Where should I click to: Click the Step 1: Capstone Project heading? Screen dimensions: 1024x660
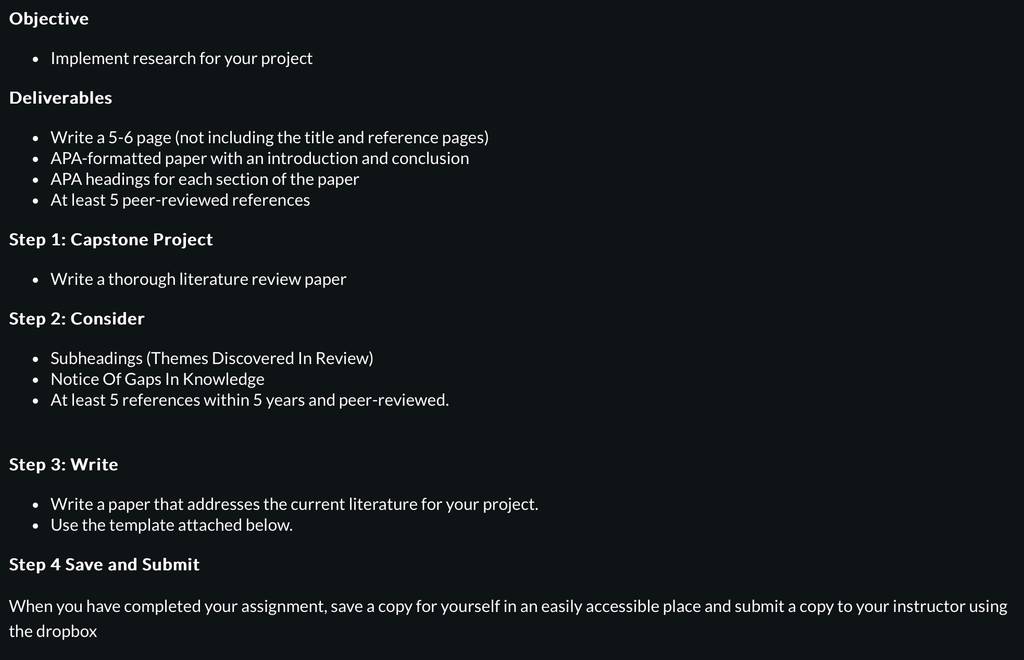point(111,240)
